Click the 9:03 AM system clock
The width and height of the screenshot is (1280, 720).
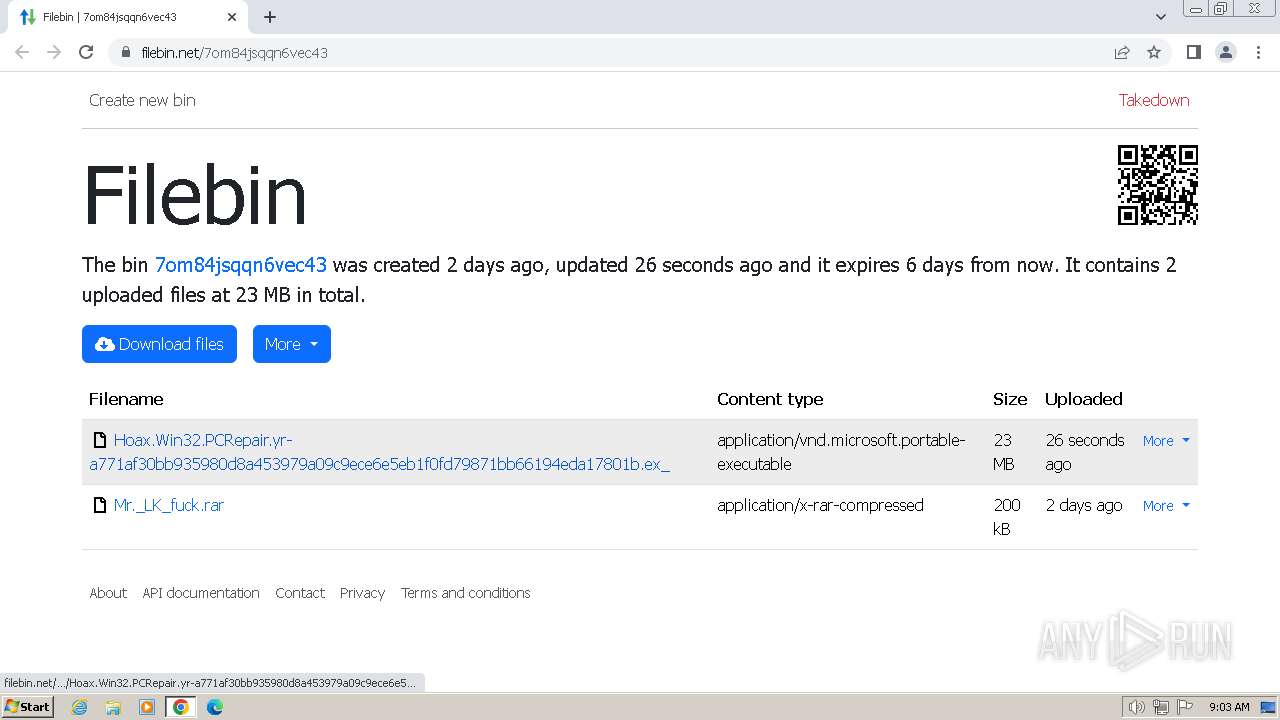pyautogui.click(x=1229, y=707)
